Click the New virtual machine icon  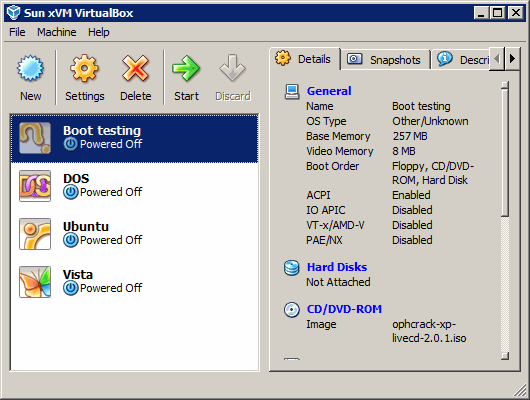click(30, 68)
